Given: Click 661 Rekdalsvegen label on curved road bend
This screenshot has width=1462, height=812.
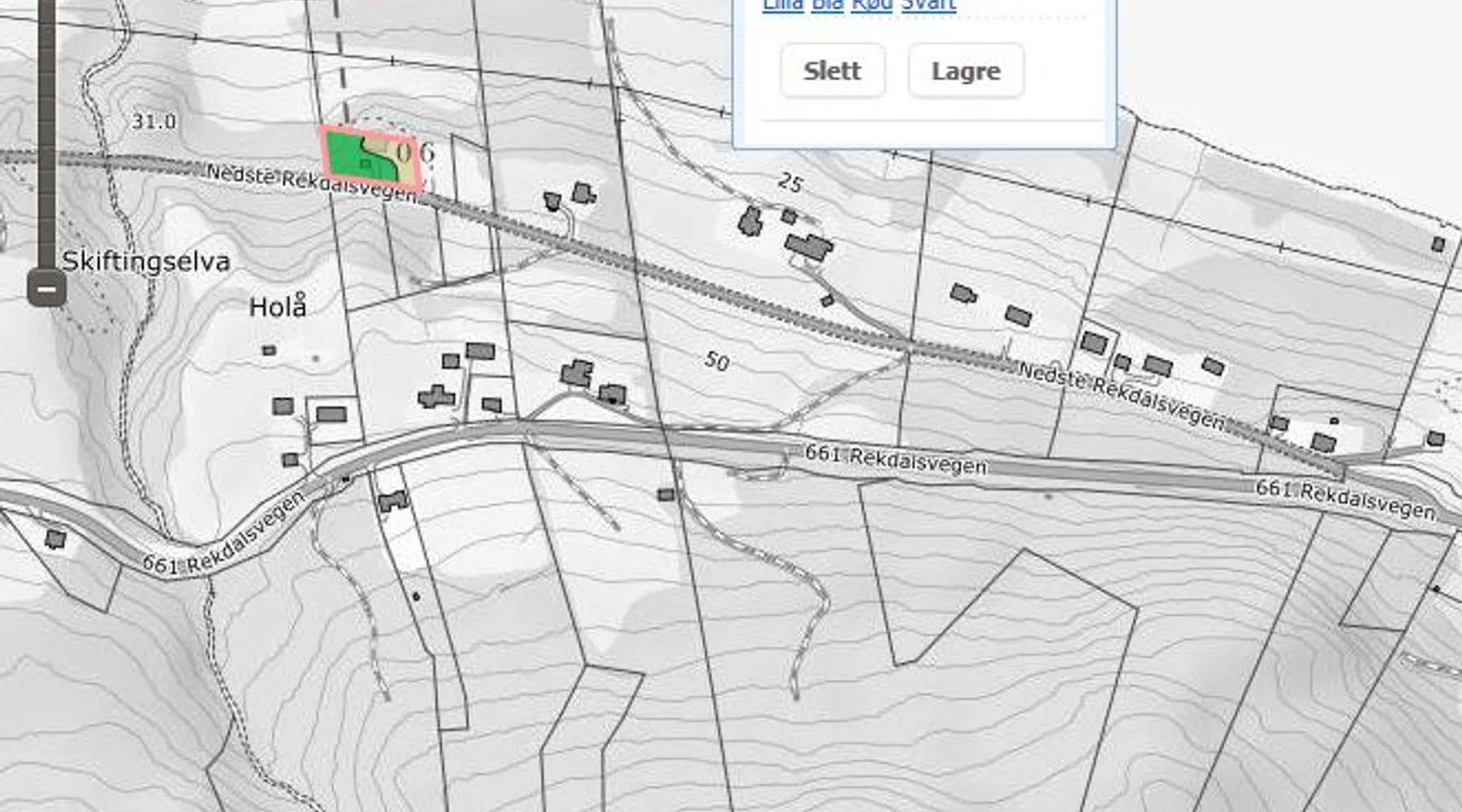Looking at the screenshot, I should coord(223,534).
